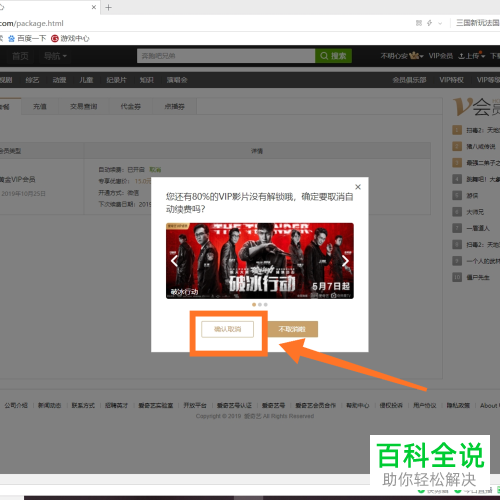
Task: Switch to the 充值 tab
Action: [x=40, y=106]
